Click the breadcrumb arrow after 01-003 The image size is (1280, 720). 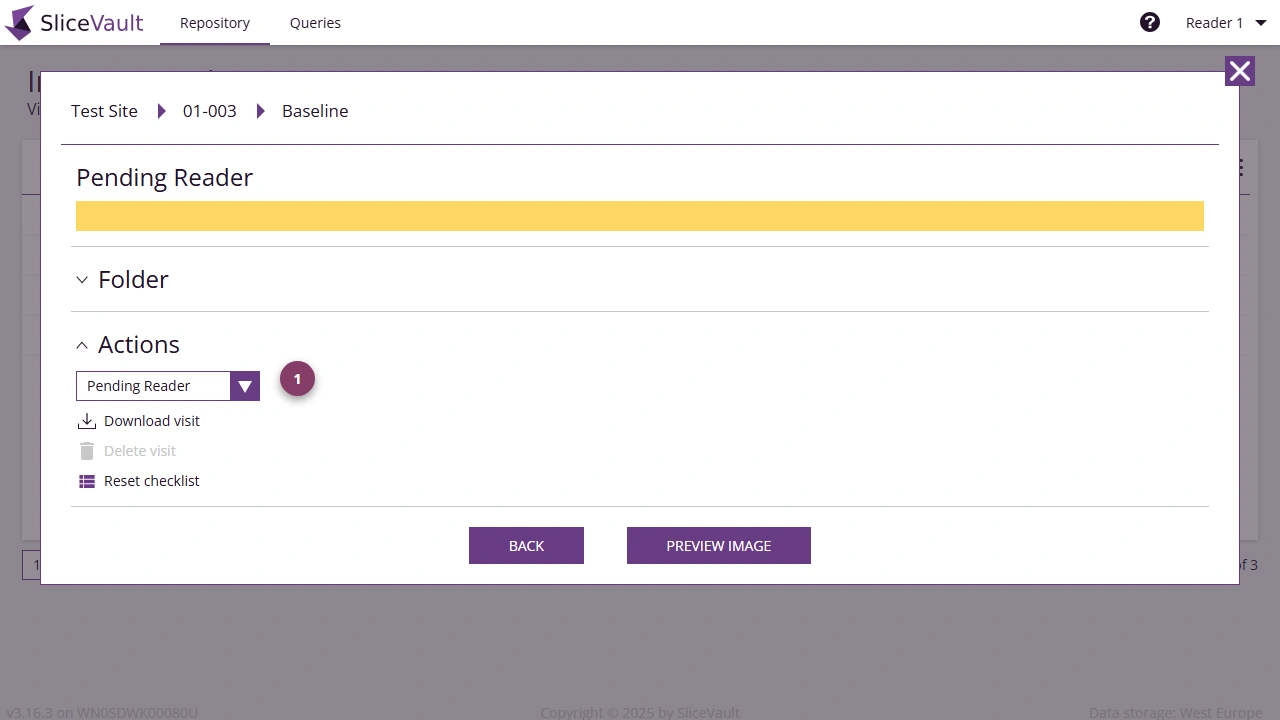pyautogui.click(x=260, y=111)
